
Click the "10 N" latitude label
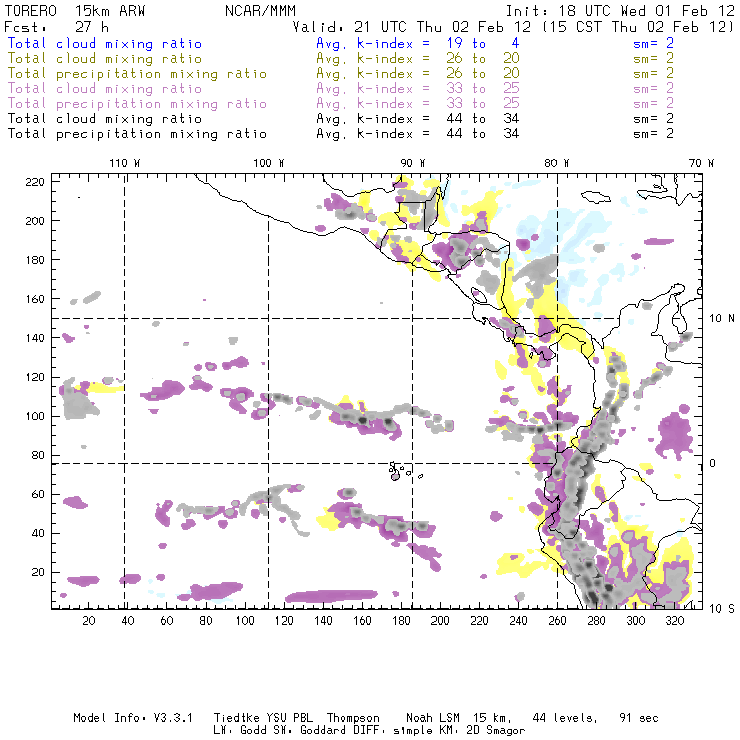[x=722, y=319]
